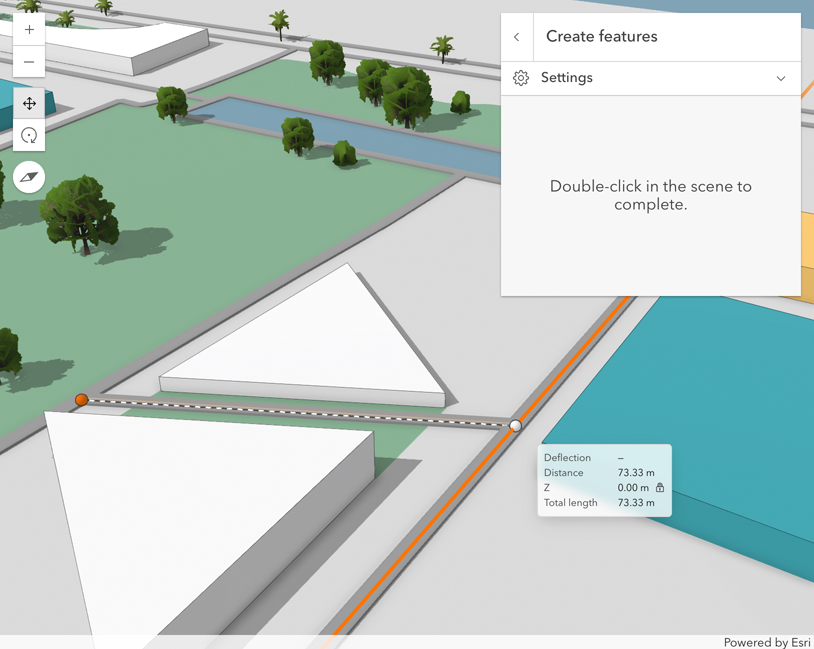Click the Settings row in the panel
This screenshot has height=649, width=814.
pyautogui.click(x=650, y=77)
